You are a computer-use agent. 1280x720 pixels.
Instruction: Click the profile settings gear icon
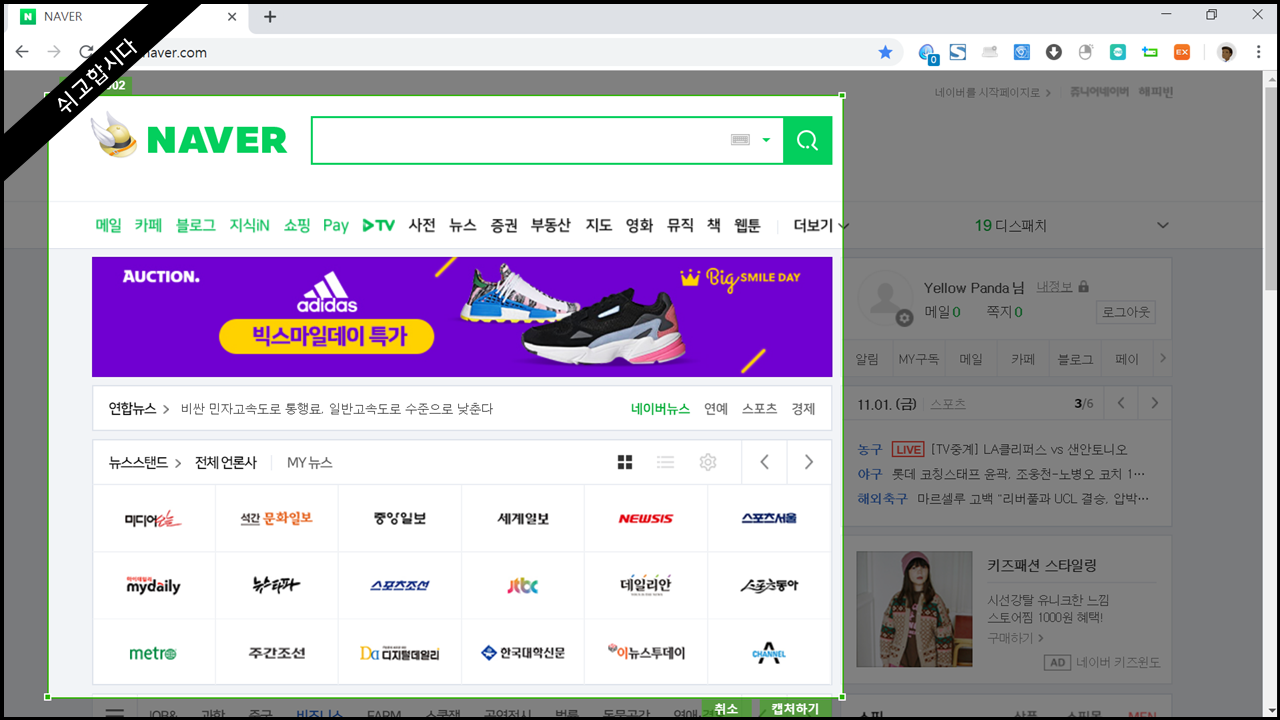point(904,318)
